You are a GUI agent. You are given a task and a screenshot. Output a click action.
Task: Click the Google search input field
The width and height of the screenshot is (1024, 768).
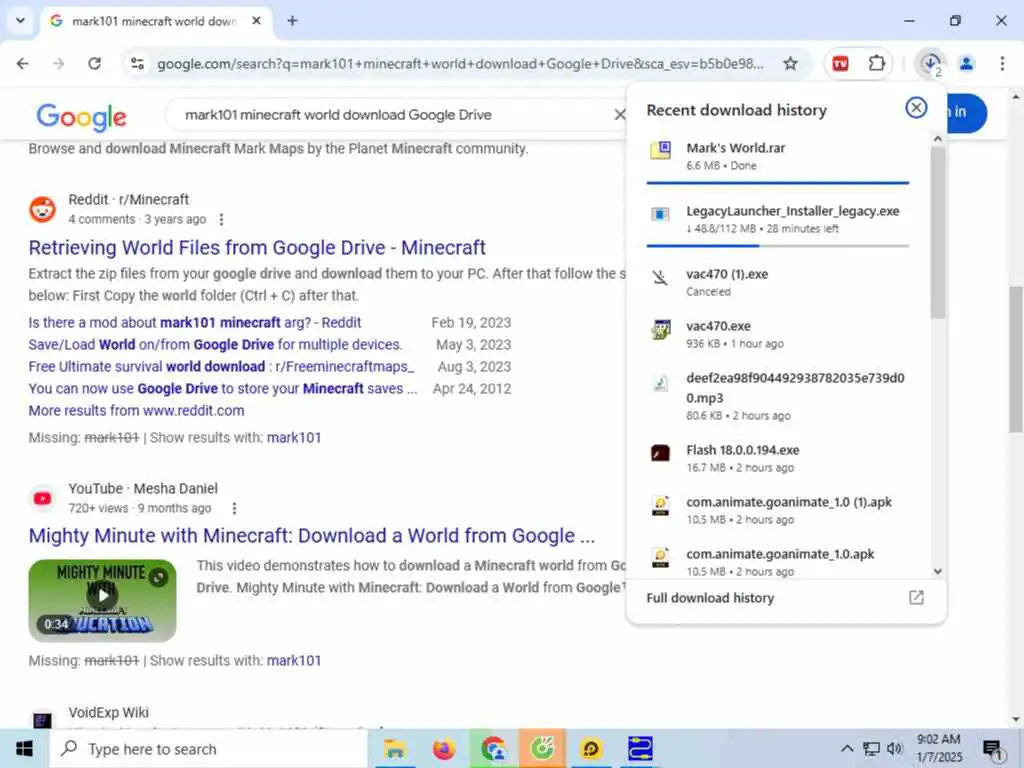coord(392,115)
